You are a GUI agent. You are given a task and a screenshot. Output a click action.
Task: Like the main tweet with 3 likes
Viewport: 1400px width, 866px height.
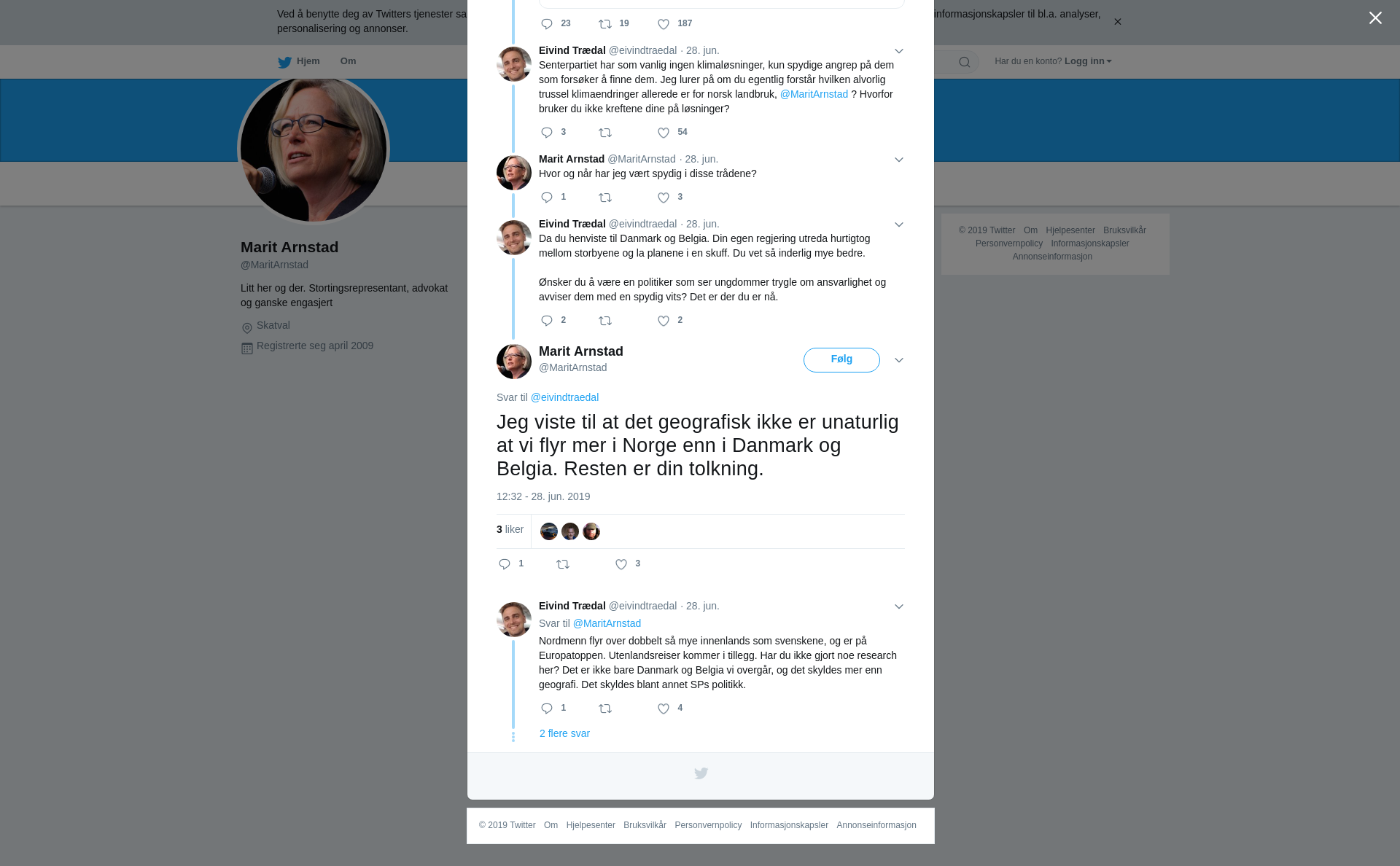pyautogui.click(x=621, y=564)
